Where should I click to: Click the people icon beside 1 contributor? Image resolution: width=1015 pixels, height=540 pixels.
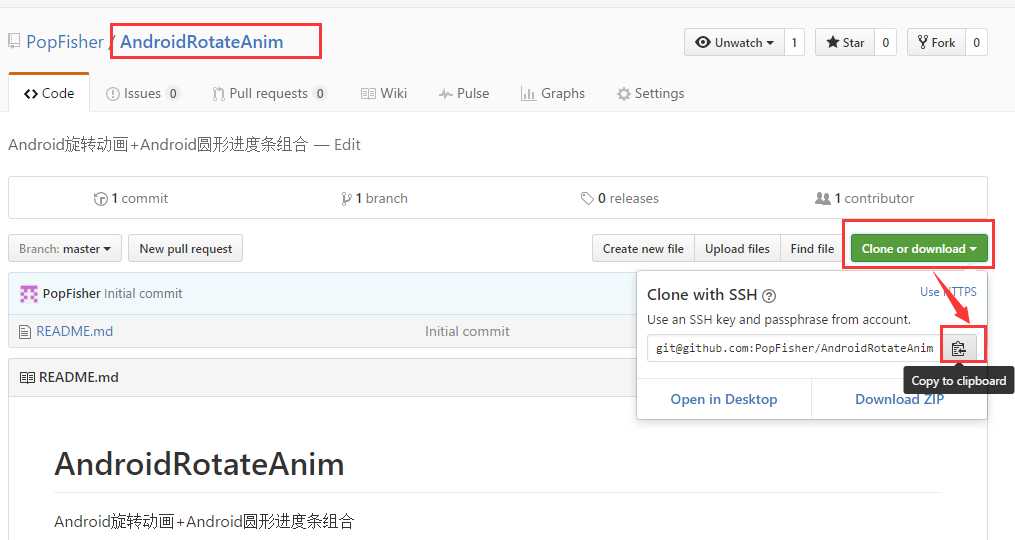822,198
